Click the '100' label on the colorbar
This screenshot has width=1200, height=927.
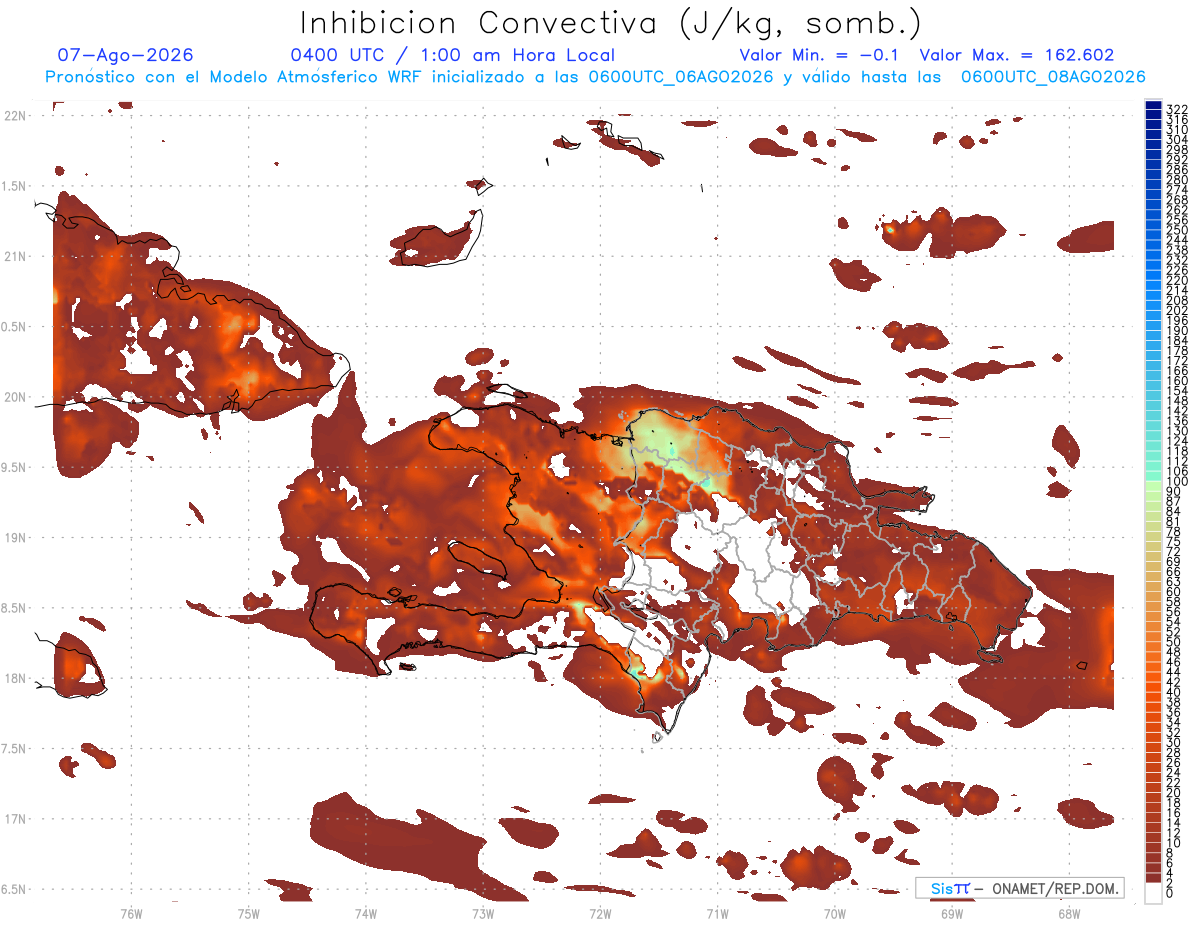tap(1176, 483)
